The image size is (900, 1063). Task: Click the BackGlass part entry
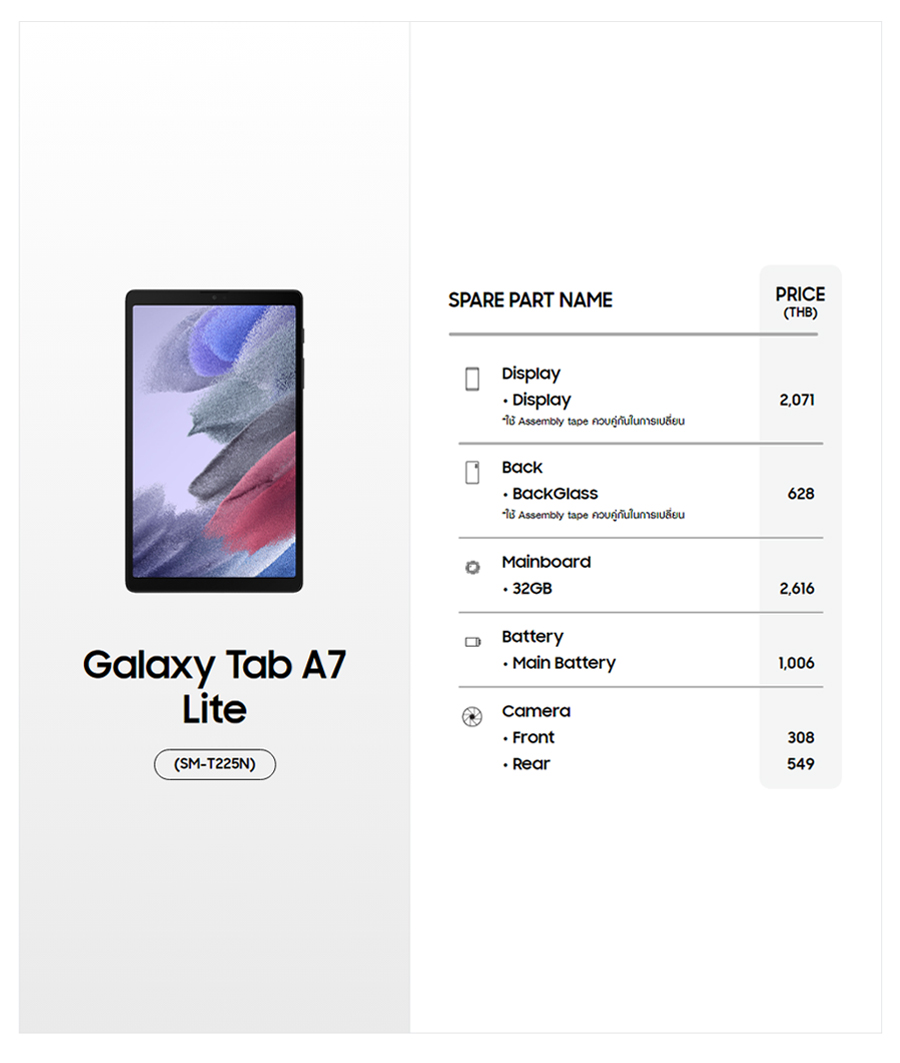click(x=554, y=494)
